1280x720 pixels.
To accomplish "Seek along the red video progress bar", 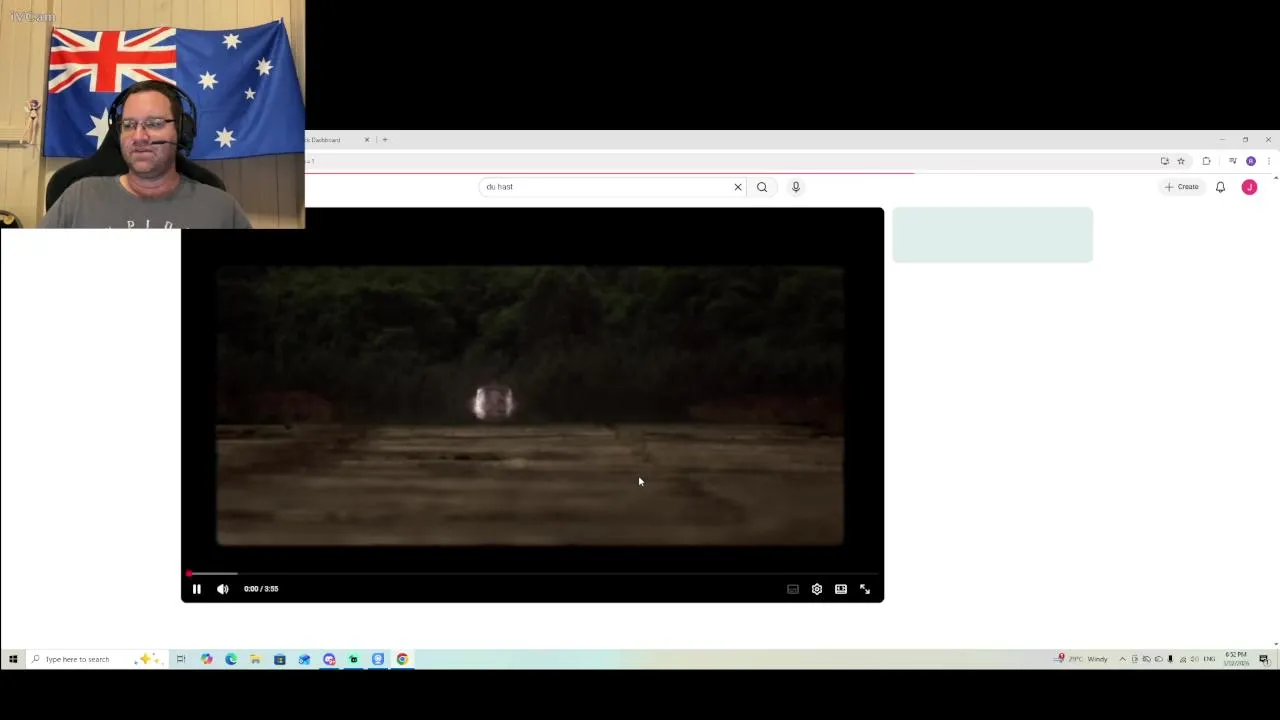I will tap(532, 574).
